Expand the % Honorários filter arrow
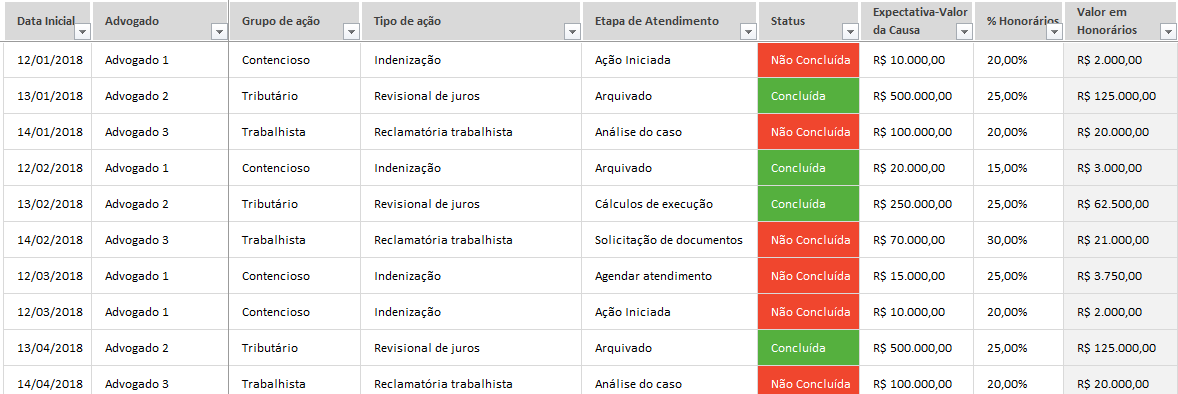Image resolution: width=1178 pixels, height=394 pixels. (x=1054, y=32)
